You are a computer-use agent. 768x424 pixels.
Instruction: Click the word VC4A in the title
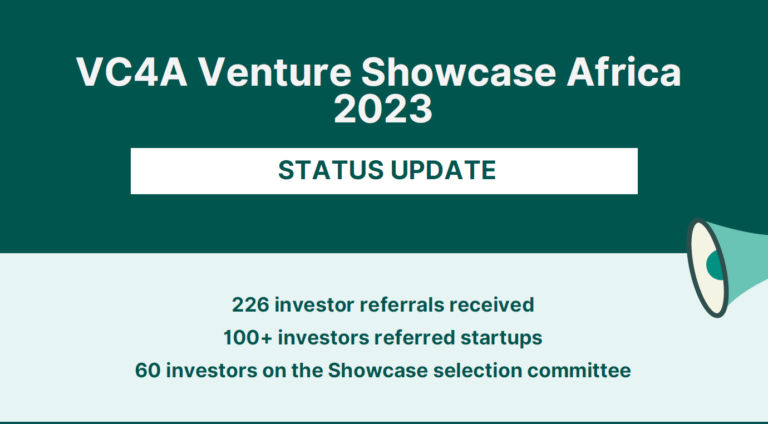[132, 72]
